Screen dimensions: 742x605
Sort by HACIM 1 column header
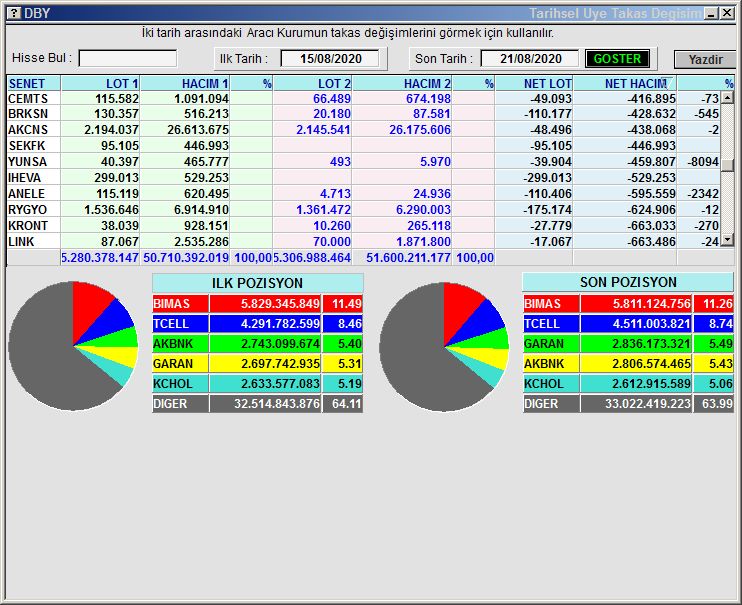(x=185, y=84)
